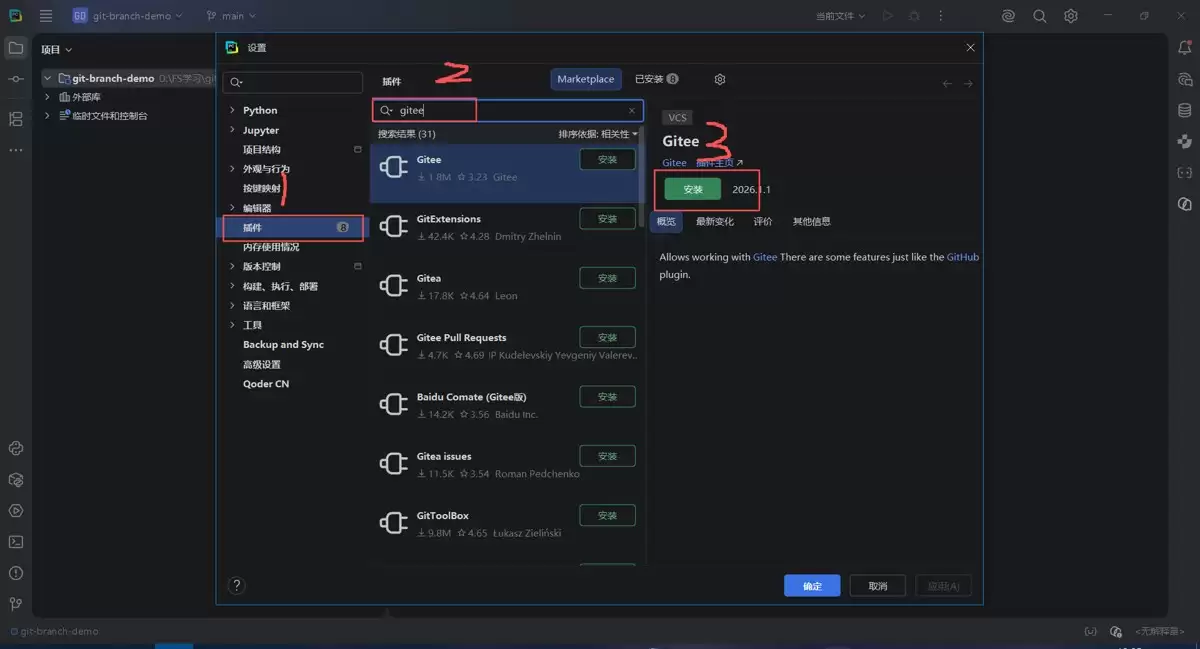The image size is (1200, 649).
Task: Expand the 编辑器 settings node
Action: tap(232, 208)
